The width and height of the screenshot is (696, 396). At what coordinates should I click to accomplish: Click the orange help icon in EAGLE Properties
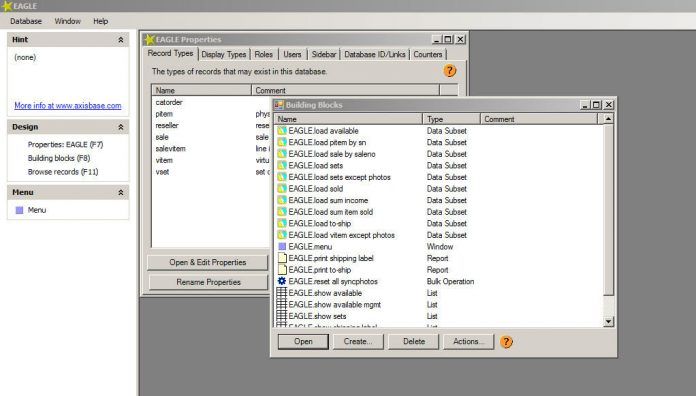click(449, 71)
